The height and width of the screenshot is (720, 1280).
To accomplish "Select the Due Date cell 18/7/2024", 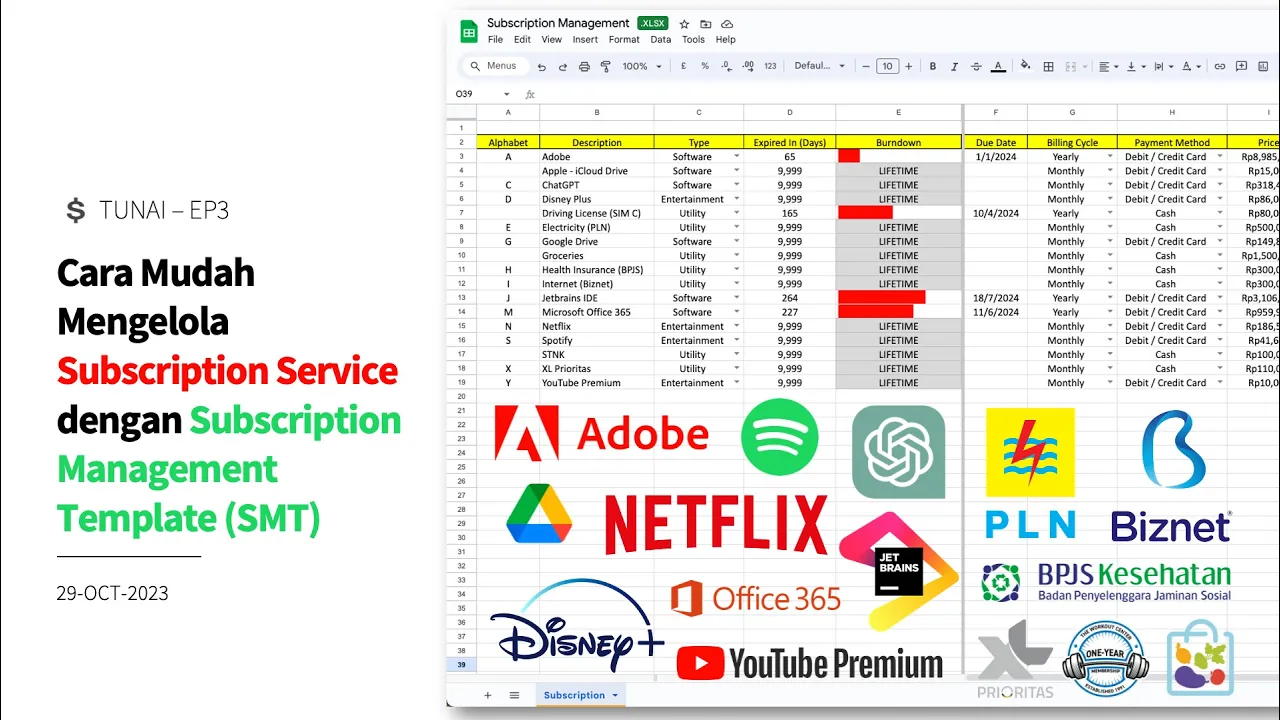I will (x=995, y=298).
